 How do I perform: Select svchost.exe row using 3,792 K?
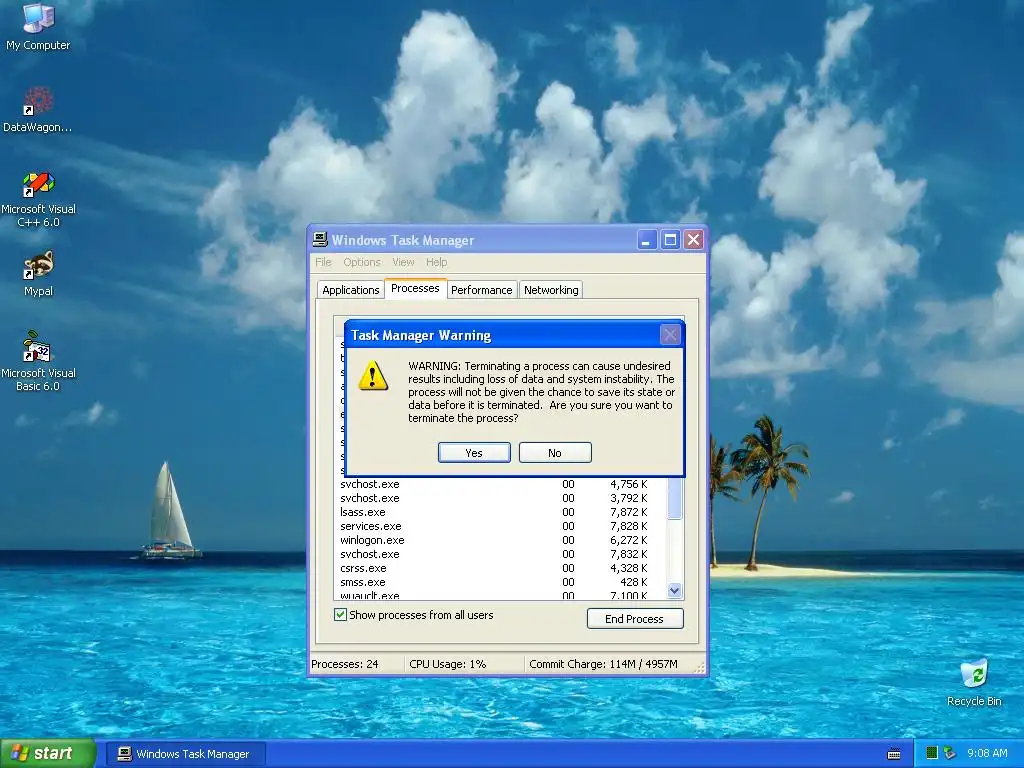tap(502, 498)
